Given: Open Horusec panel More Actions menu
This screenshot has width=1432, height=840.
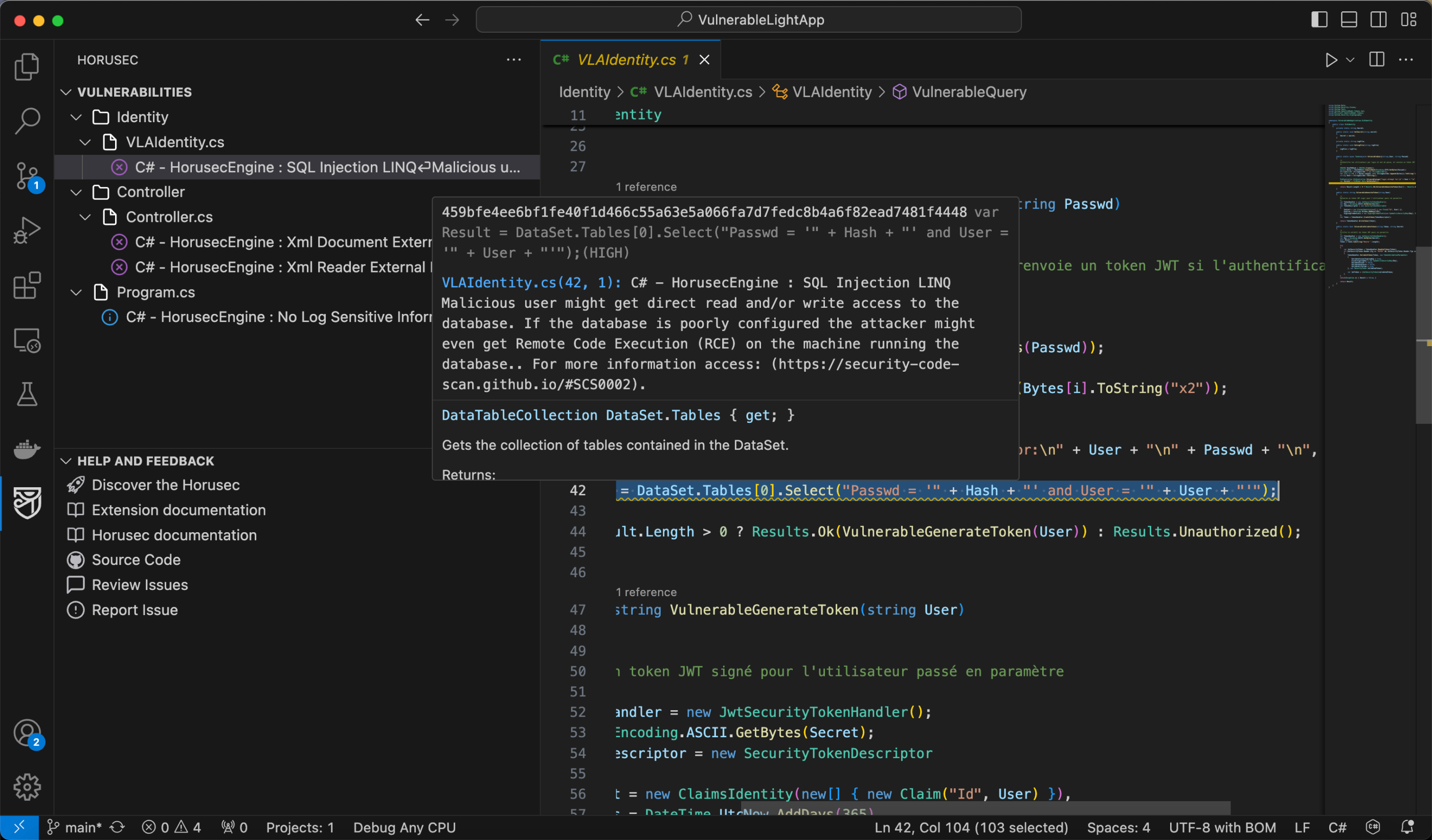Looking at the screenshot, I should [513, 60].
